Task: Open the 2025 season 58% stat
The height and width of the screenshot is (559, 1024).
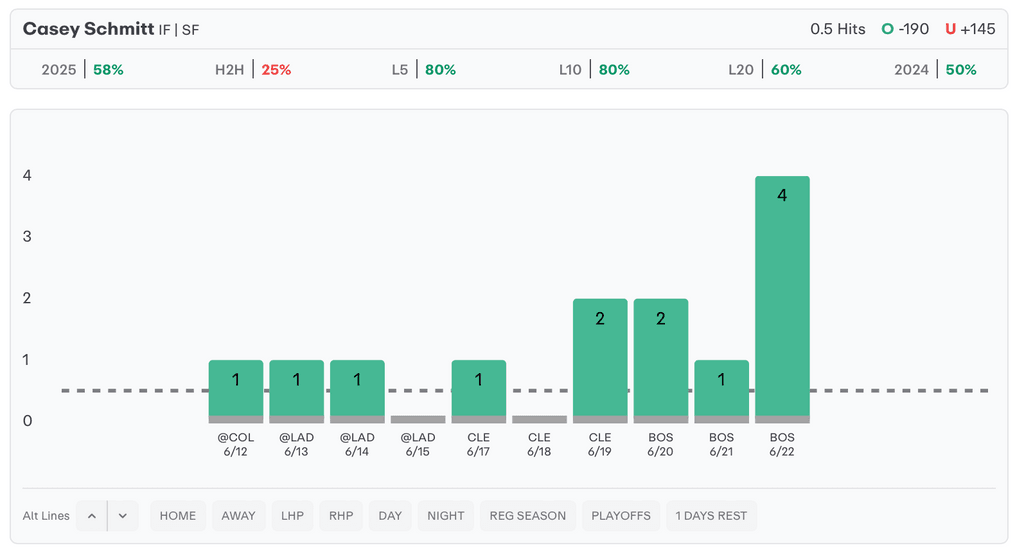Action: click(x=82, y=70)
